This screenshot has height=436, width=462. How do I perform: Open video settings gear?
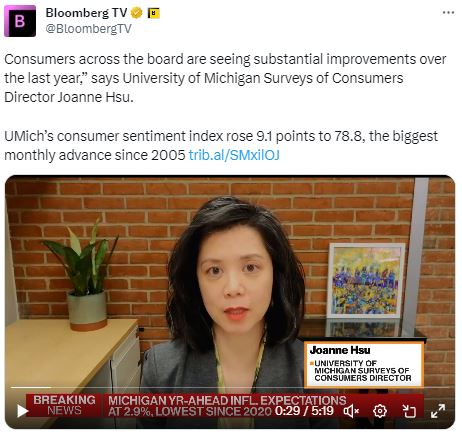tap(380, 411)
